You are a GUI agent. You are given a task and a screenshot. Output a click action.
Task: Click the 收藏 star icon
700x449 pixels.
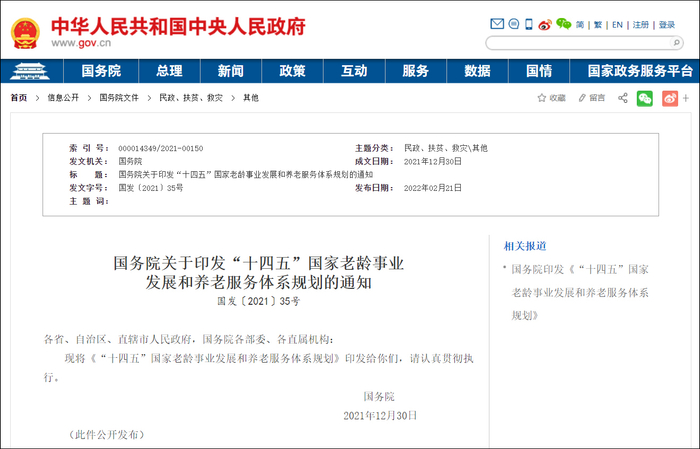542,98
